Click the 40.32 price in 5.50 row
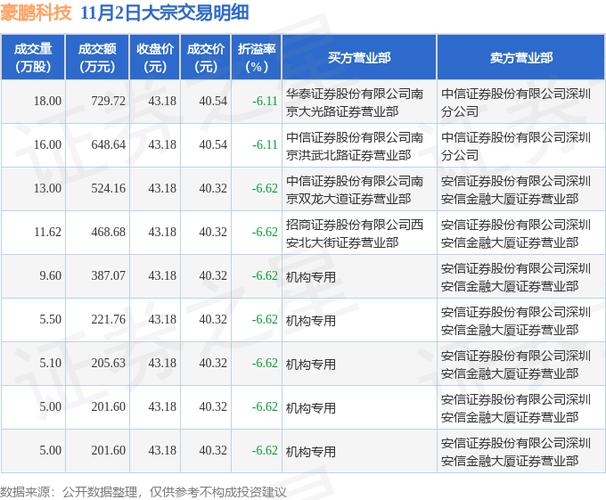 (x=213, y=320)
